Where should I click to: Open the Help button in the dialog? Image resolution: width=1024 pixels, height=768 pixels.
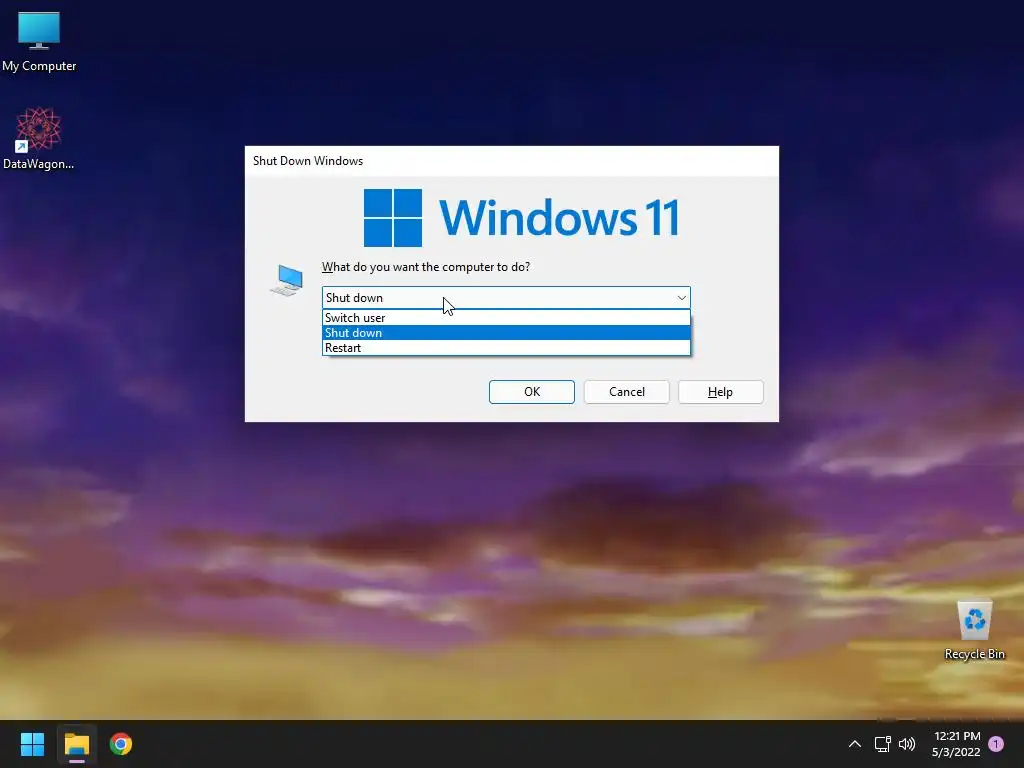pos(720,392)
